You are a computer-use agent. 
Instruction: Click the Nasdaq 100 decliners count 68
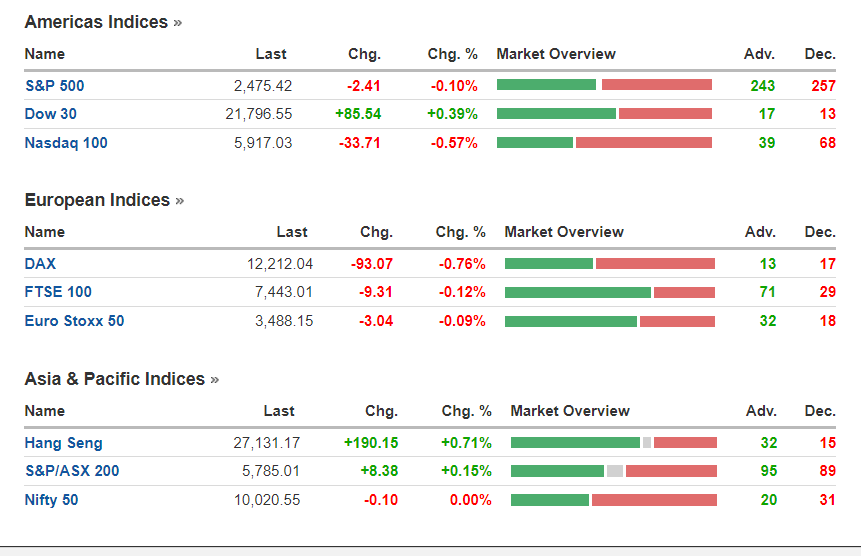pos(826,143)
